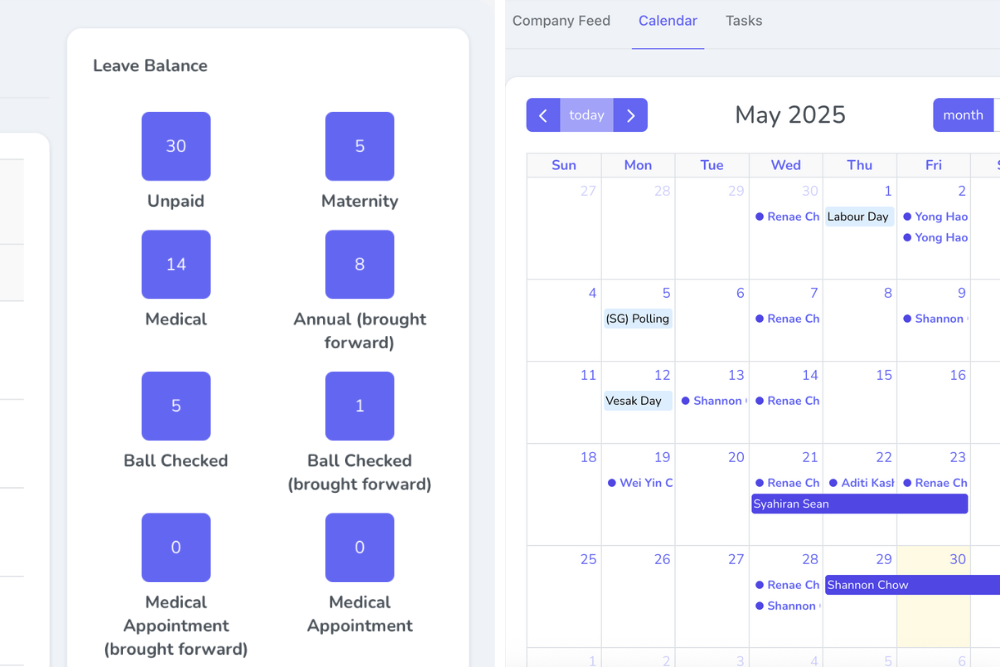Open the Syahiran Sean multi-day event
Screen dimensions: 1000x667
859,504
